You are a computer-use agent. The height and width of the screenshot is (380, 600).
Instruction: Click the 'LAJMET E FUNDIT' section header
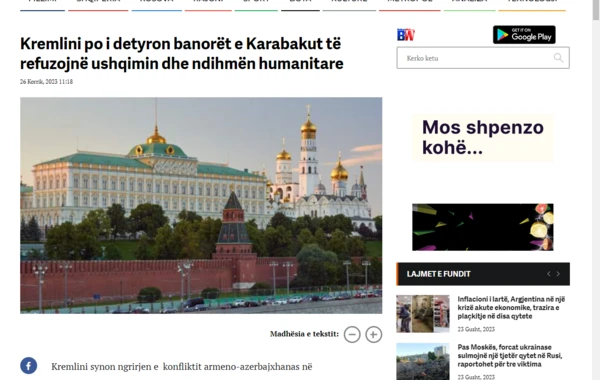tap(483, 274)
